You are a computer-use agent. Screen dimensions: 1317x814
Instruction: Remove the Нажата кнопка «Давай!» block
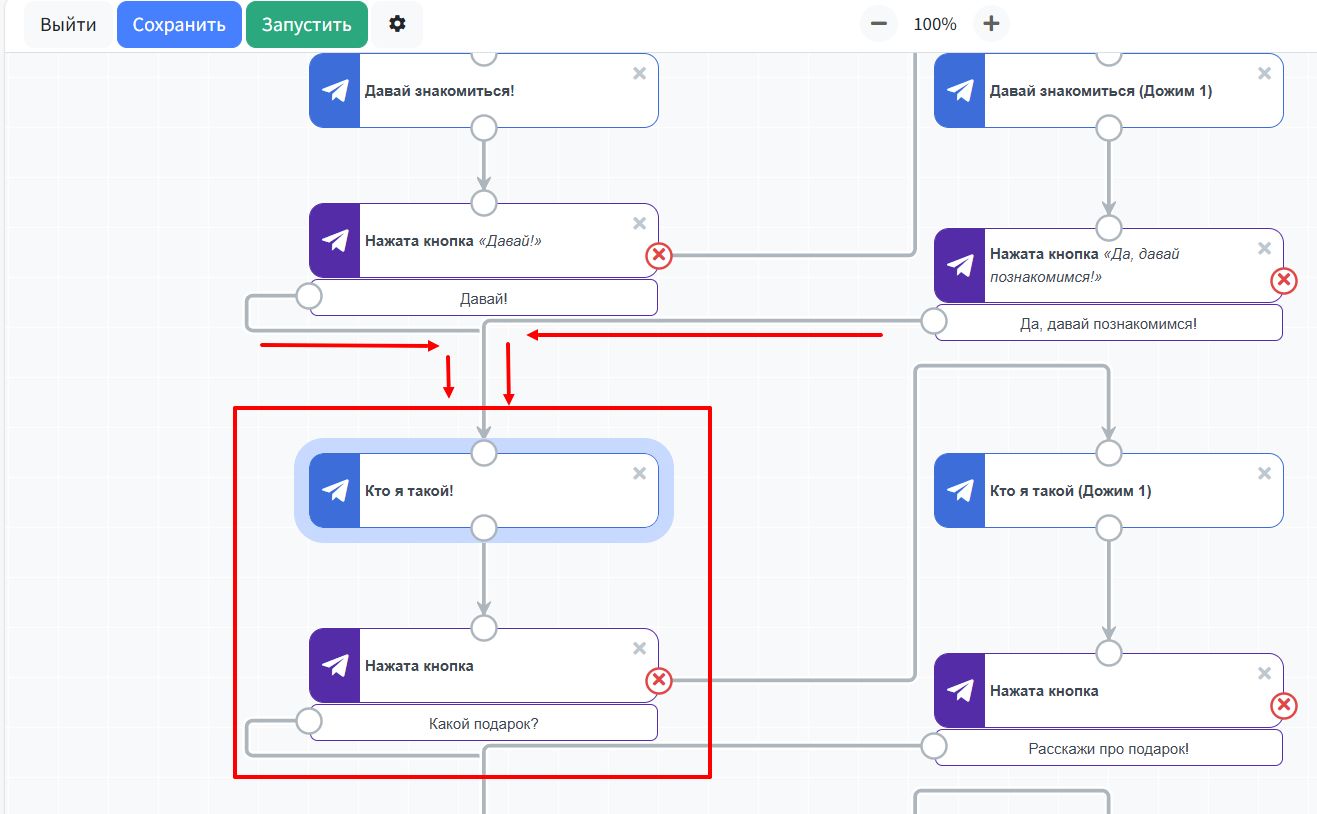tap(640, 223)
